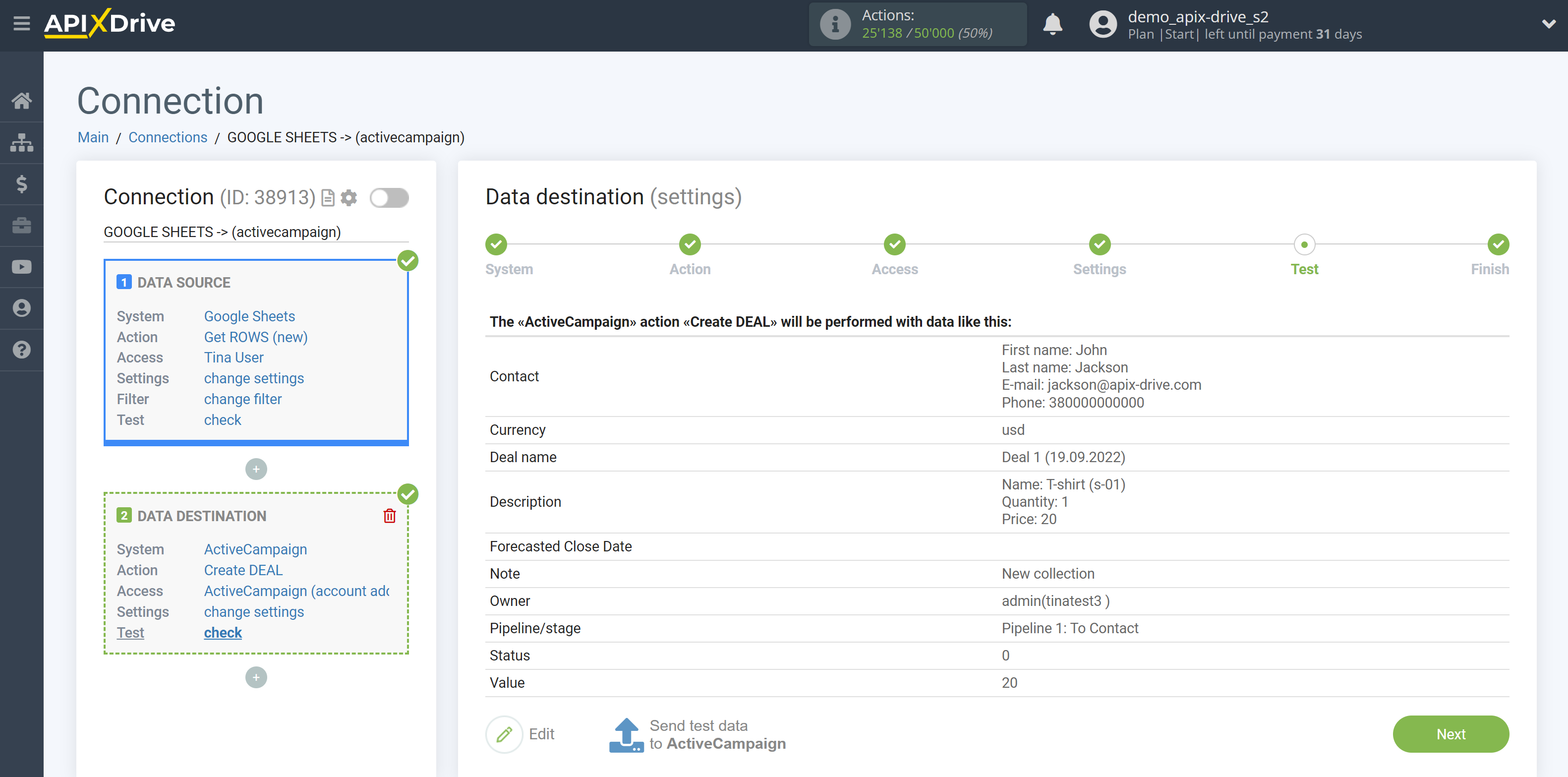This screenshot has width=1568, height=777.
Task: Open the Connections breadcrumb link
Action: coord(168,138)
